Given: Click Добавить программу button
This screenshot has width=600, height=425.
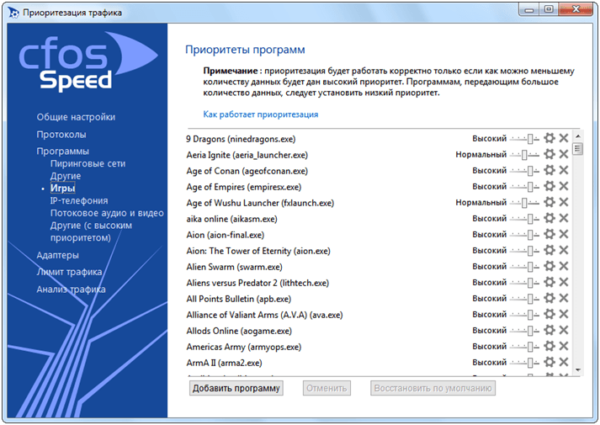Looking at the screenshot, I should (236, 388).
